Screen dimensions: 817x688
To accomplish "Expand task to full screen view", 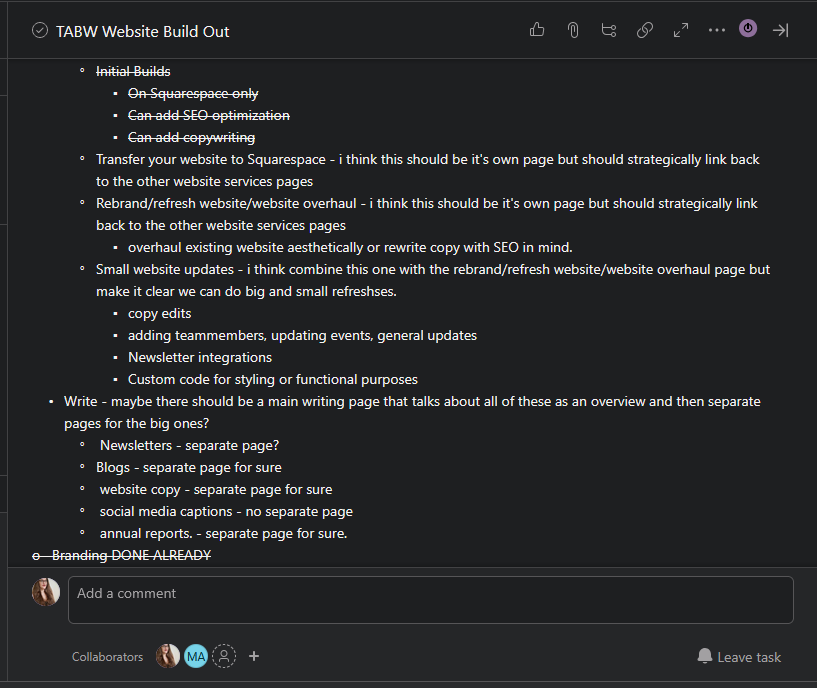I will [x=680, y=30].
